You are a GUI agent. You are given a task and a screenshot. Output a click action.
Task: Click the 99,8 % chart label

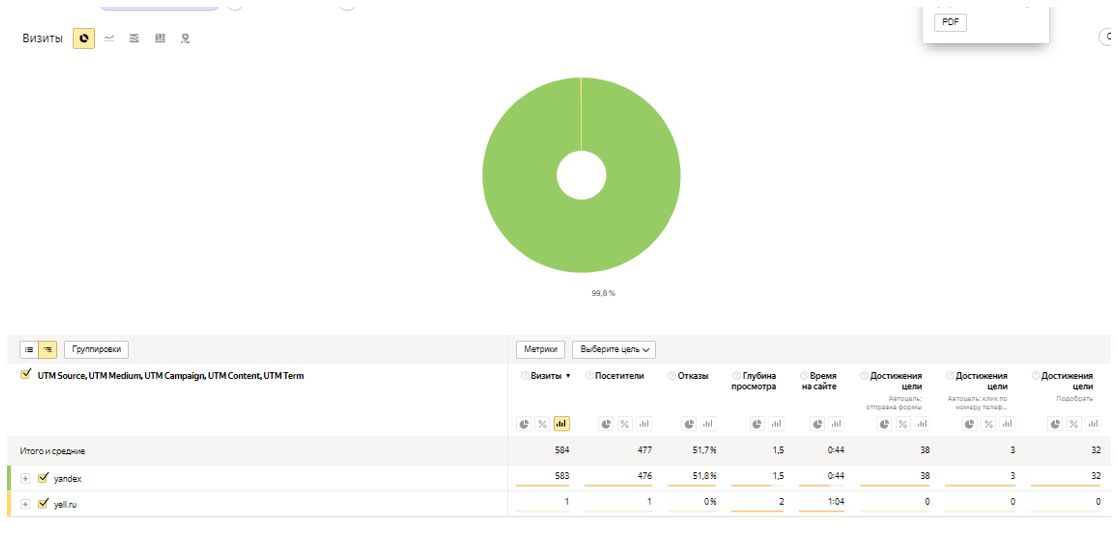[x=603, y=293]
